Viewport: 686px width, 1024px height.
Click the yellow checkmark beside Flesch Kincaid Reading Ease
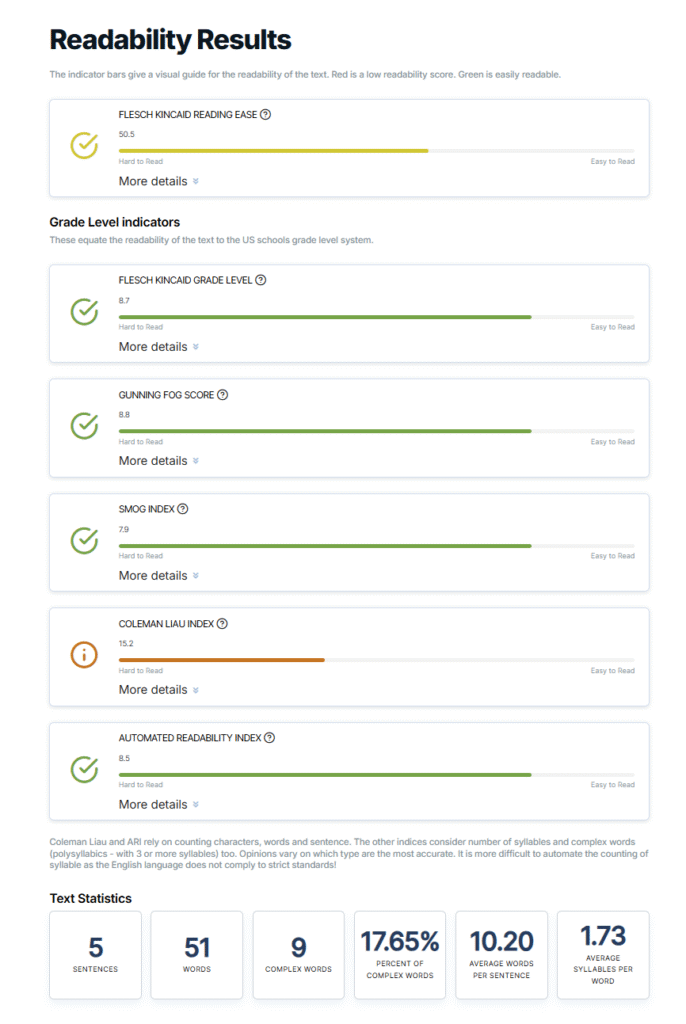pos(84,146)
